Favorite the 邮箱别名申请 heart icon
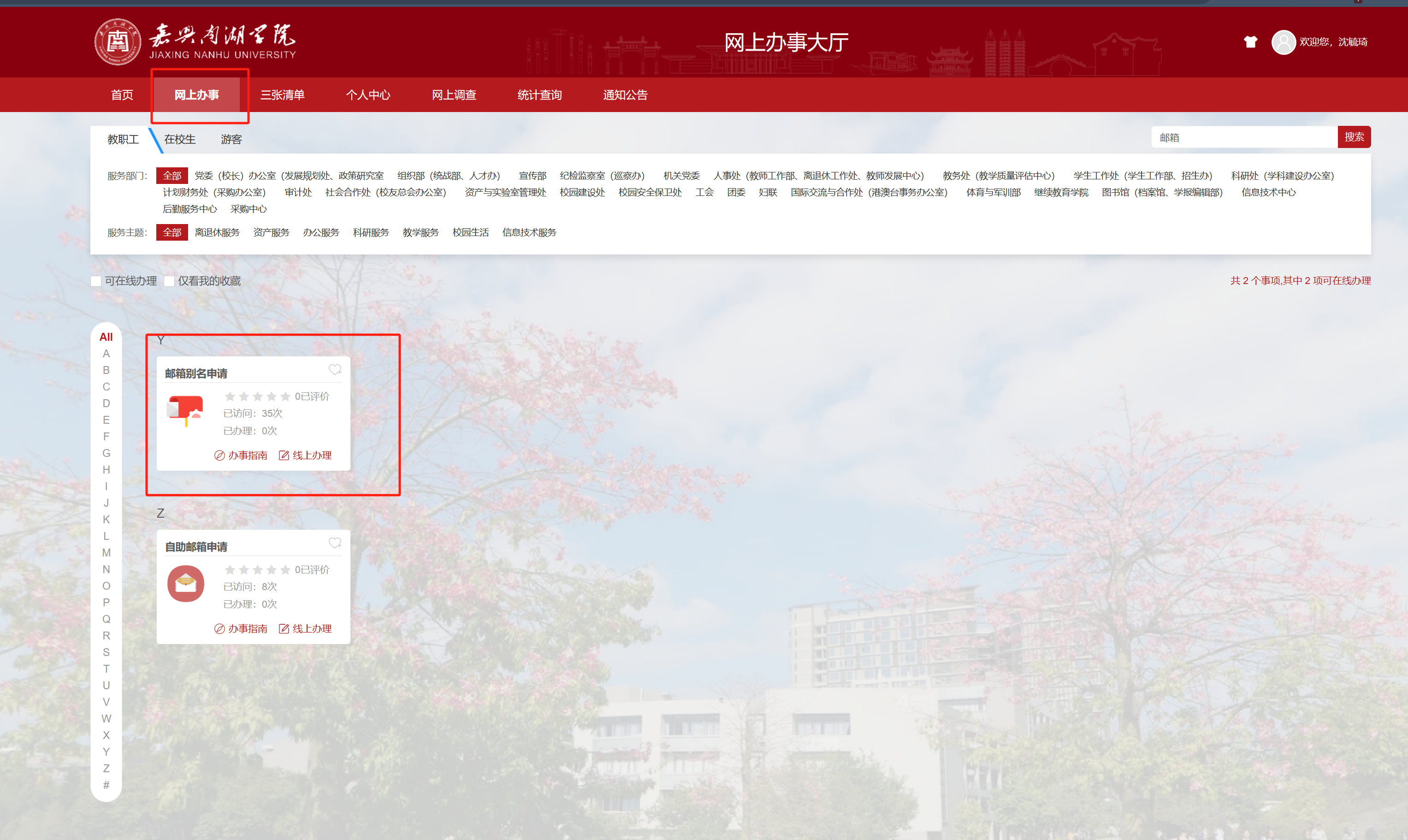The height and width of the screenshot is (840, 1408). [x=334, y=370]
